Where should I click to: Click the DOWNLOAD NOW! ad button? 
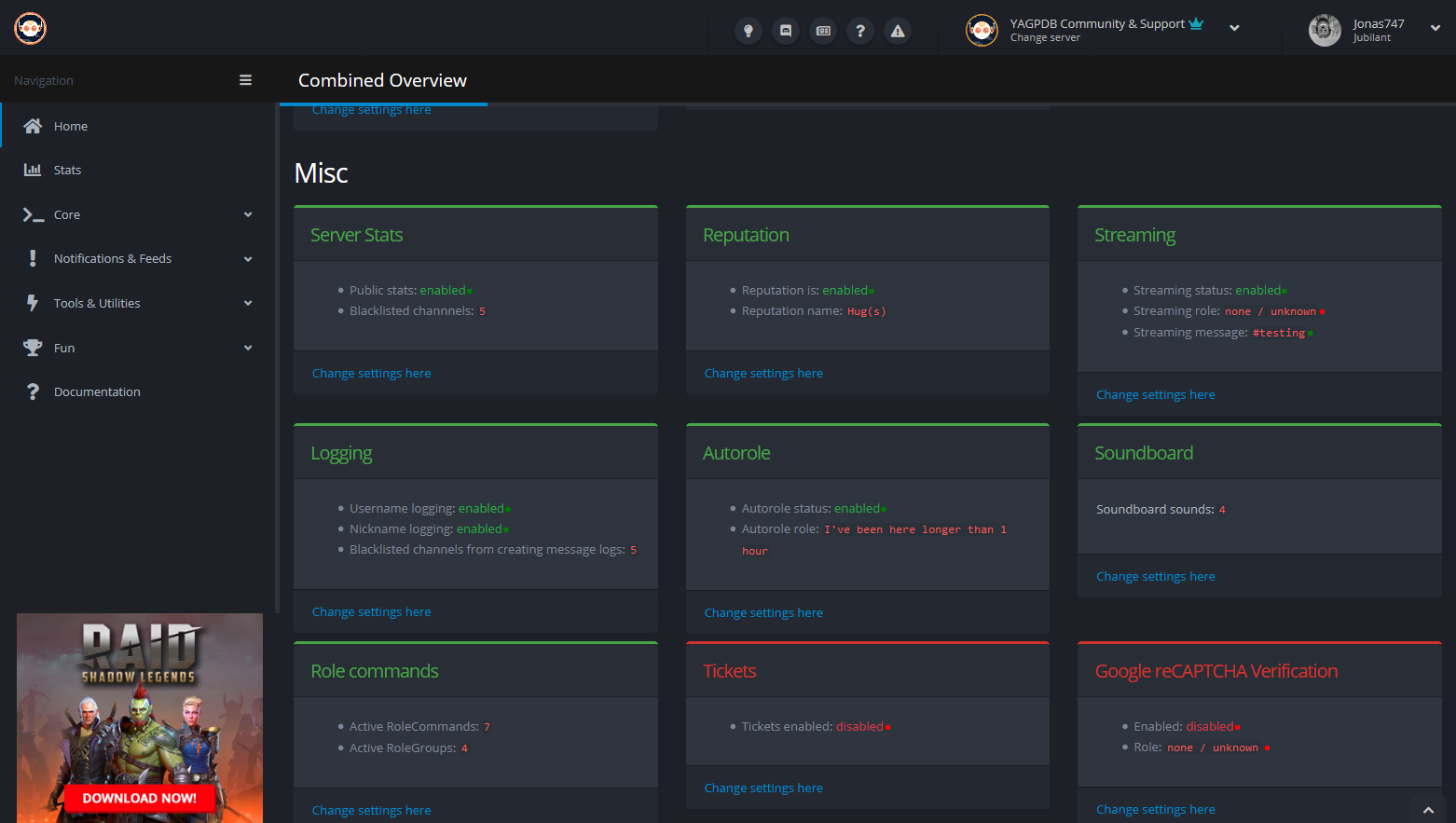point(140,798)
